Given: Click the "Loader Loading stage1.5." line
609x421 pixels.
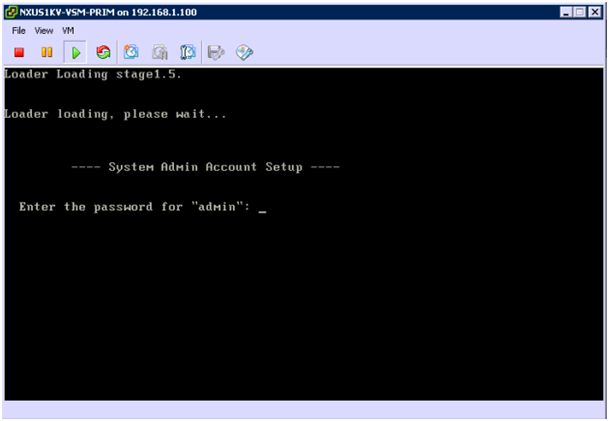Looking at the screenshot, I should click(93, 74).
